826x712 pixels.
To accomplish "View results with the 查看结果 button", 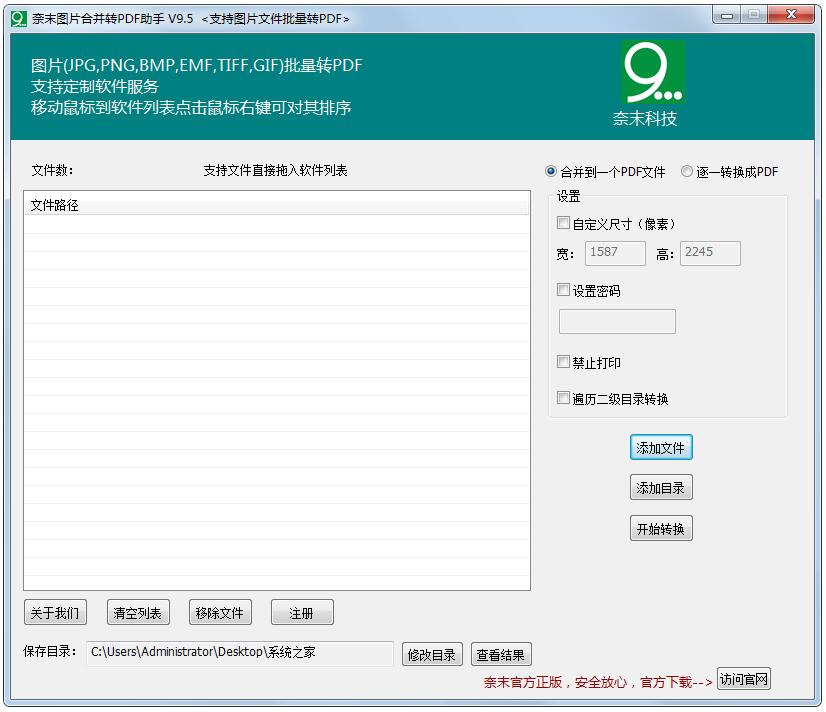I will 501,653.
